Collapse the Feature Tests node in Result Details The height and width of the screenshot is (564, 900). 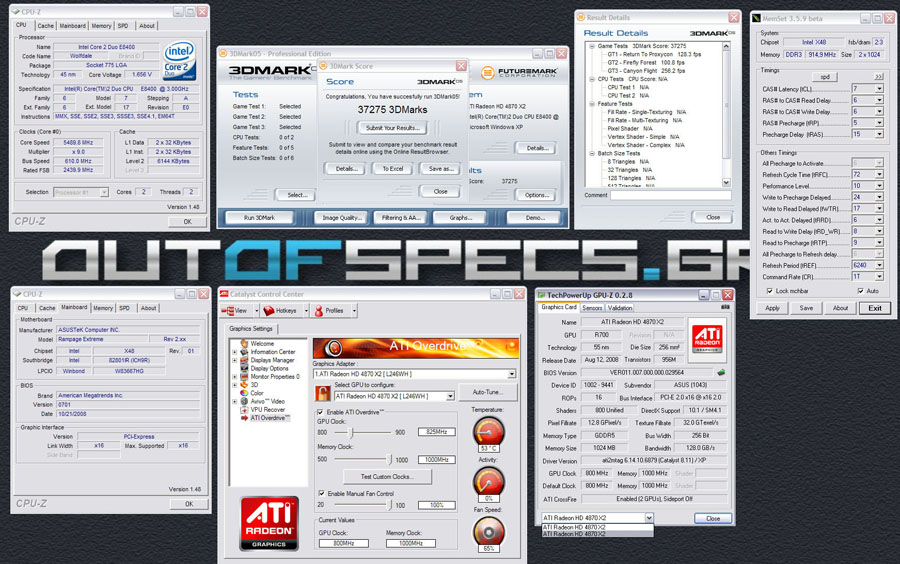592,104
